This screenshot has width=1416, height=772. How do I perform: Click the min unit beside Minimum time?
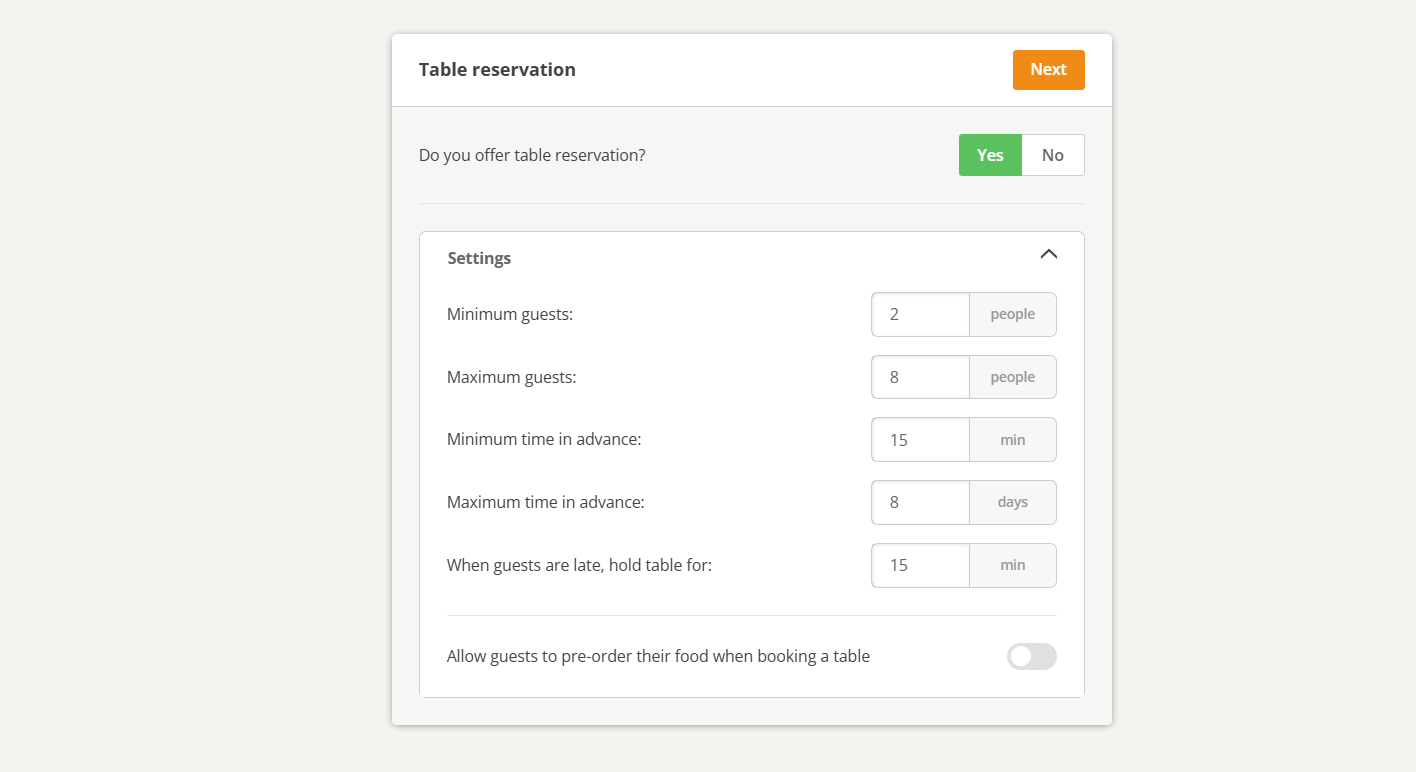point(1012,440)
